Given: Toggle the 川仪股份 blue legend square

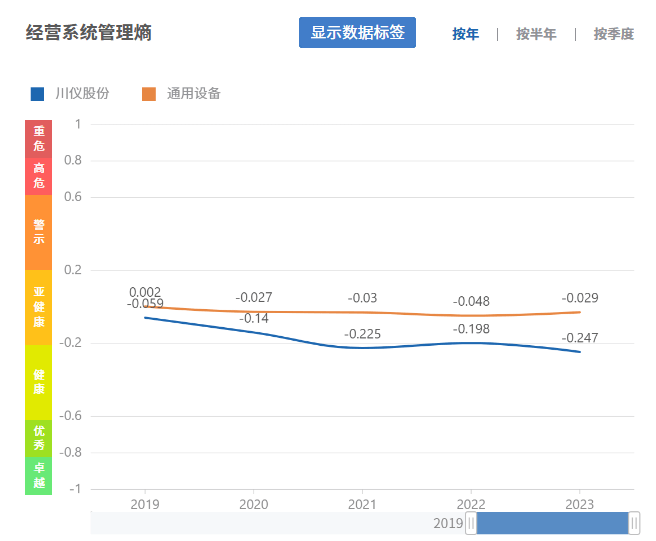Looking at the screenshot, I should pyautogui.click(x=38, y=94).
